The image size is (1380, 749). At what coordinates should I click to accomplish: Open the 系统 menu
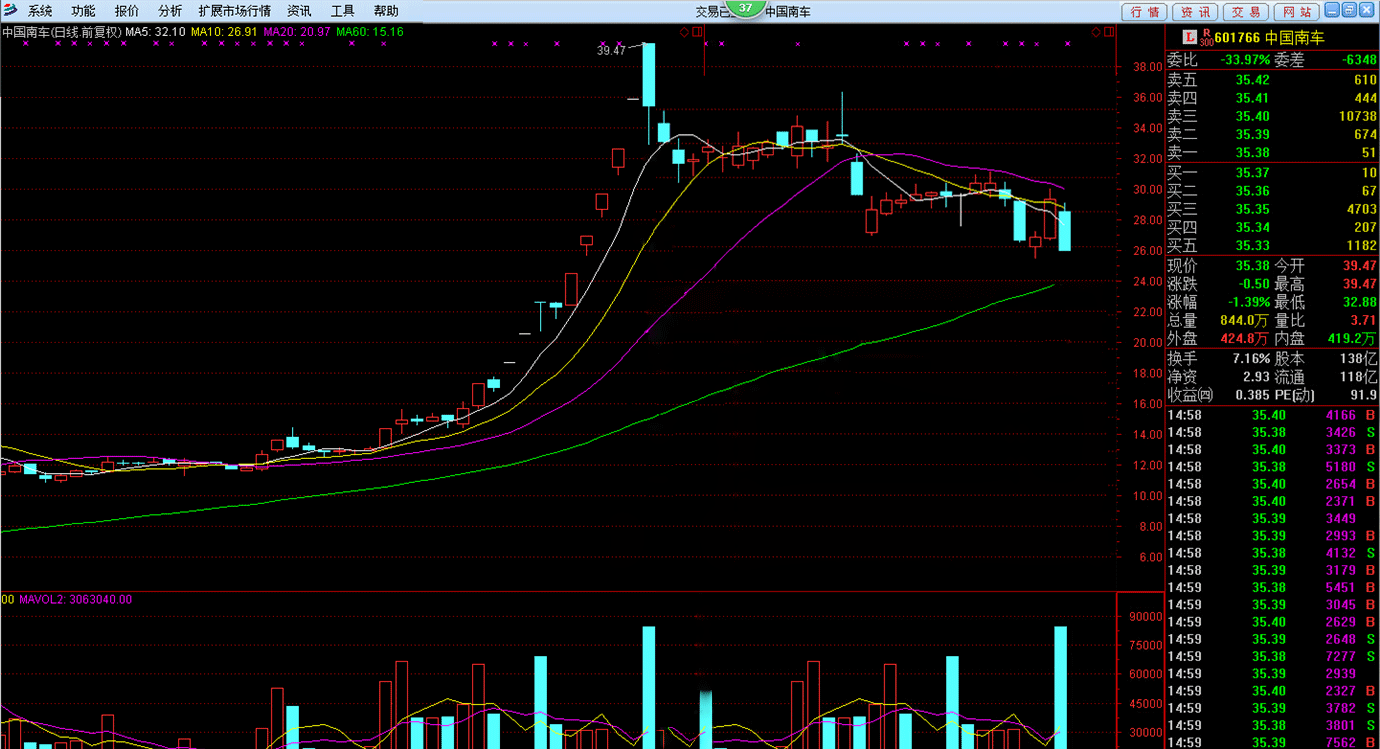click(40, 11)
